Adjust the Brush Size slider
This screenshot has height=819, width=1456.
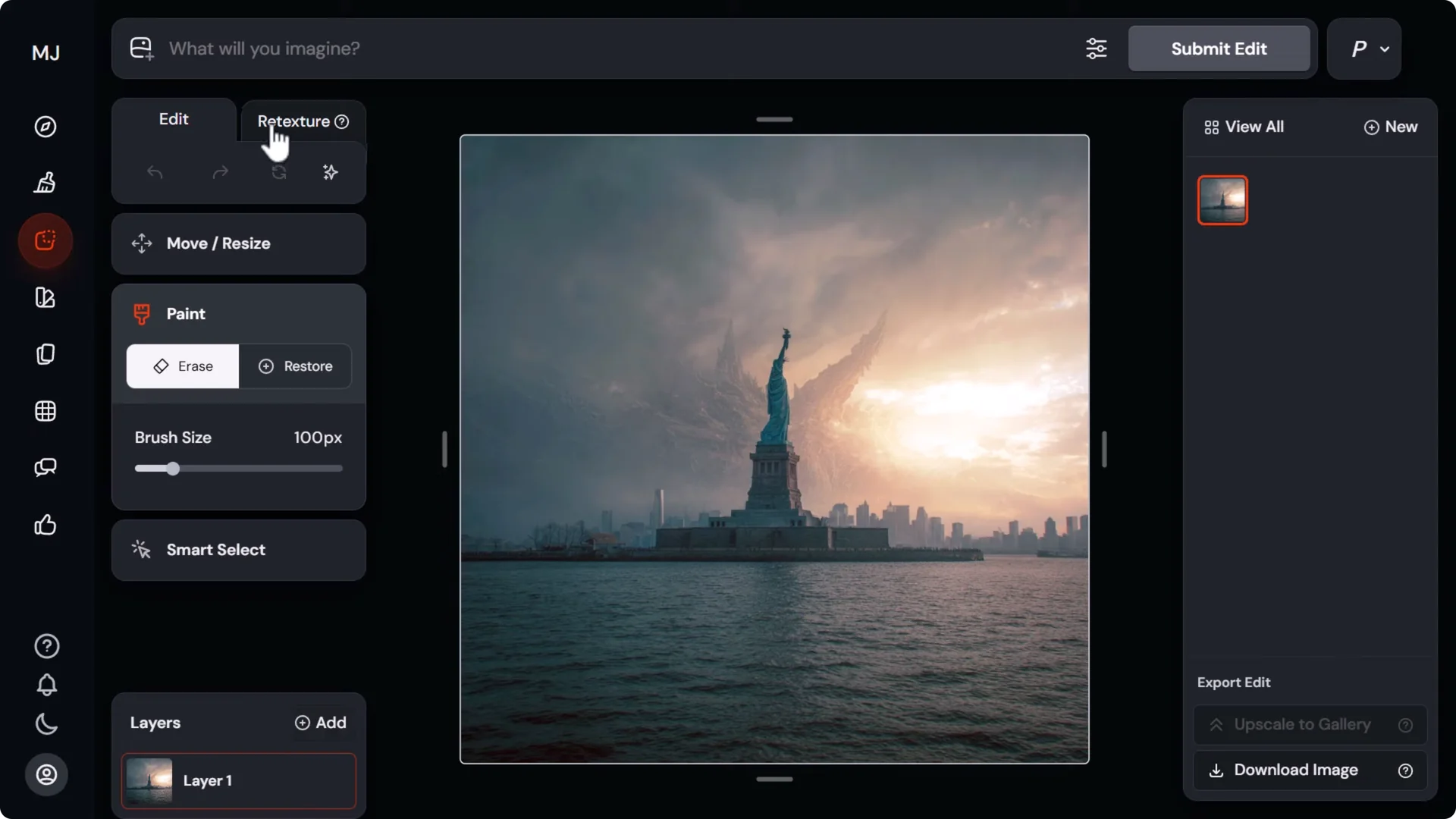pos(172,468)
